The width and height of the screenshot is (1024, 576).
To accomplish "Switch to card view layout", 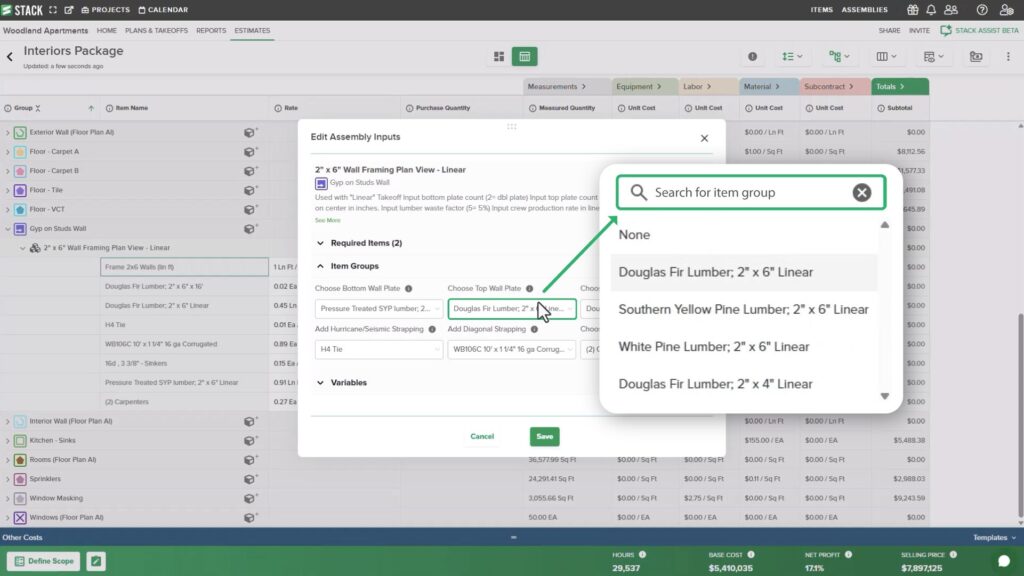I will (498, 57).
